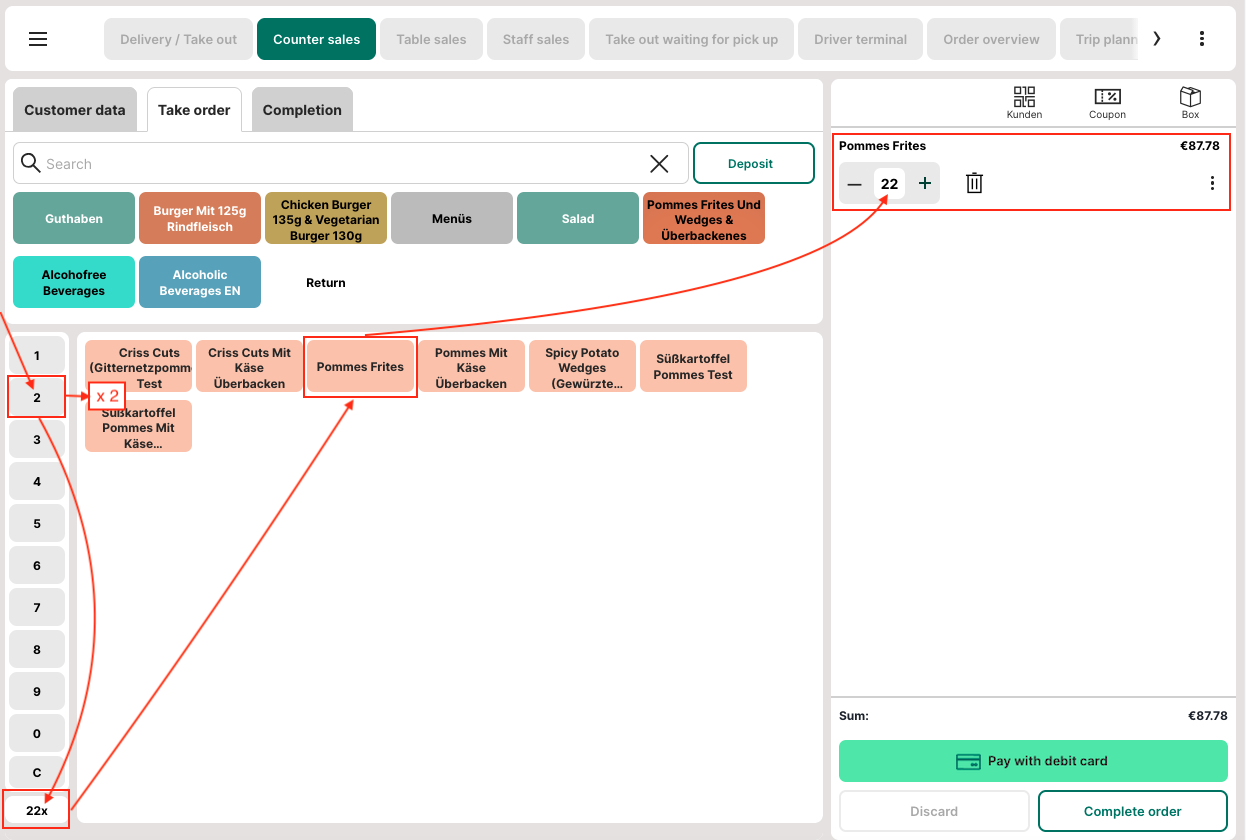This screenshot has width=1246, height=840.
Task: Click the Coupon icon
Action: click(1107, 102)
